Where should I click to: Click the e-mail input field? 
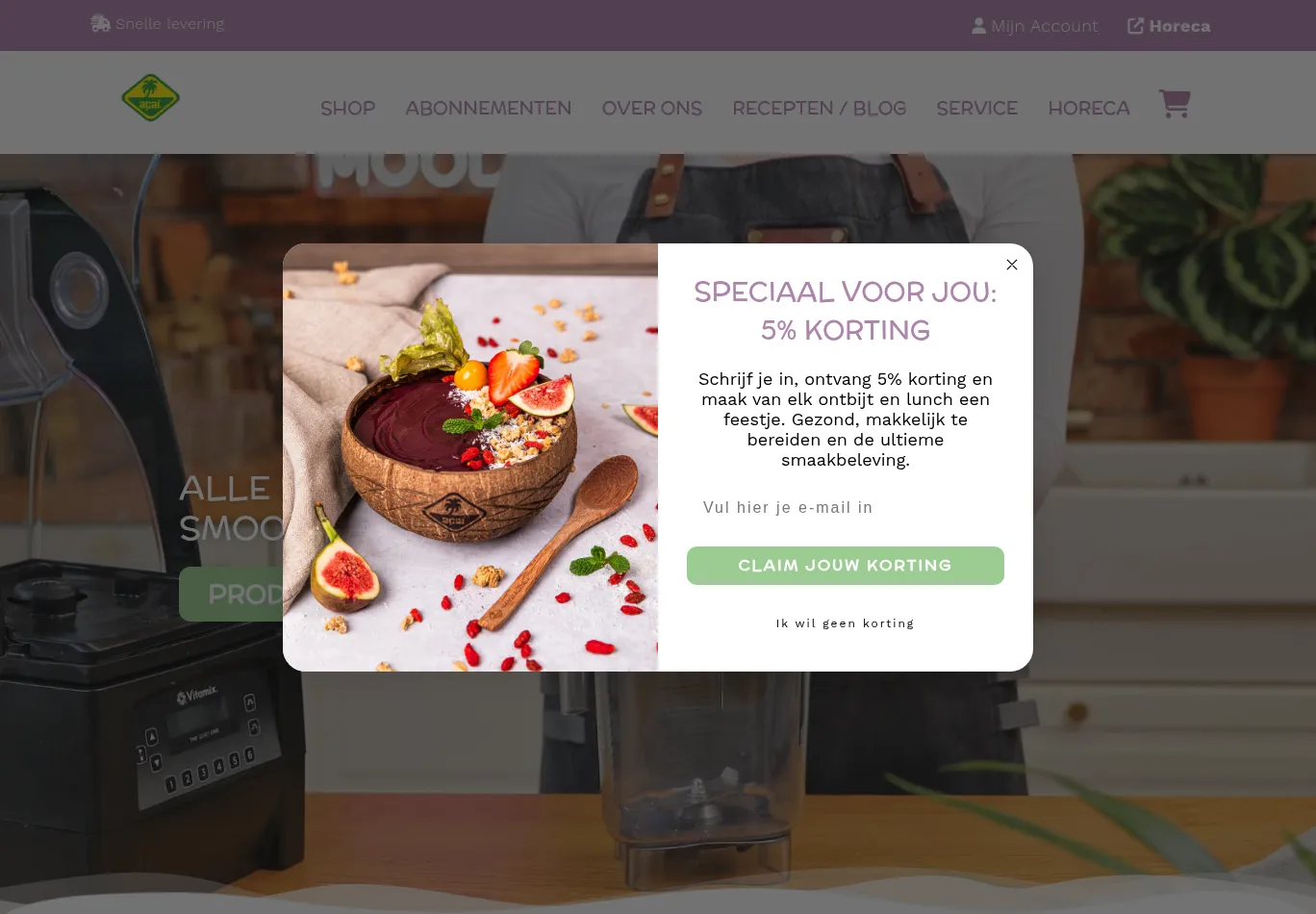tap(845, 507)
